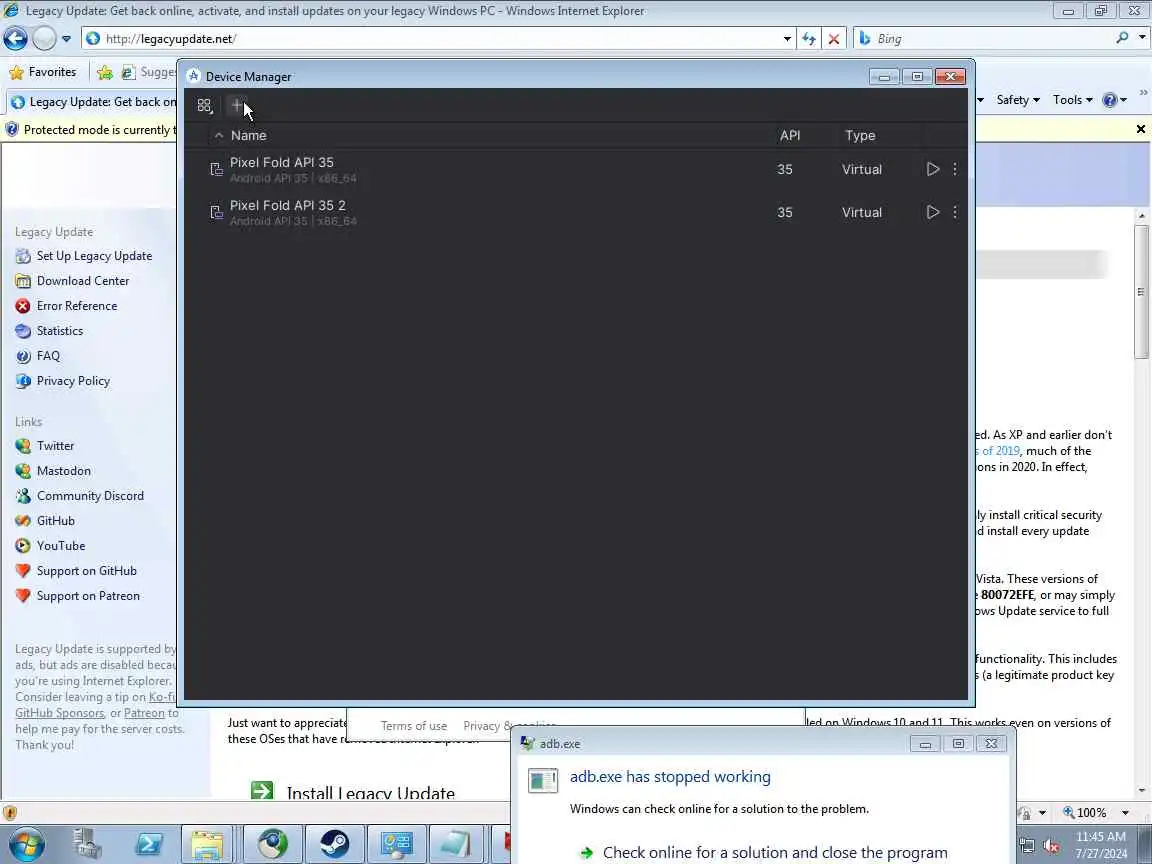Open the Safety menu in IE
This screenshot has width=1152, height=864.
click(1018, 100)
